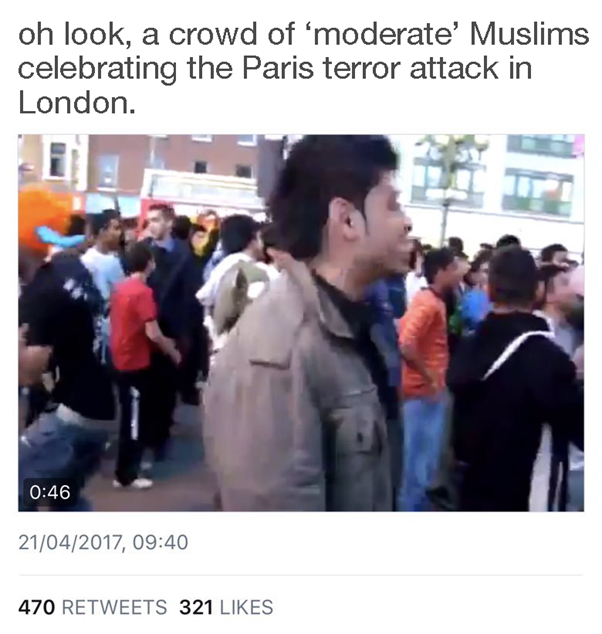The width and height of the screenshot is (602, 634).
Task: View the 321 Likes list
Action: (226, 607)
